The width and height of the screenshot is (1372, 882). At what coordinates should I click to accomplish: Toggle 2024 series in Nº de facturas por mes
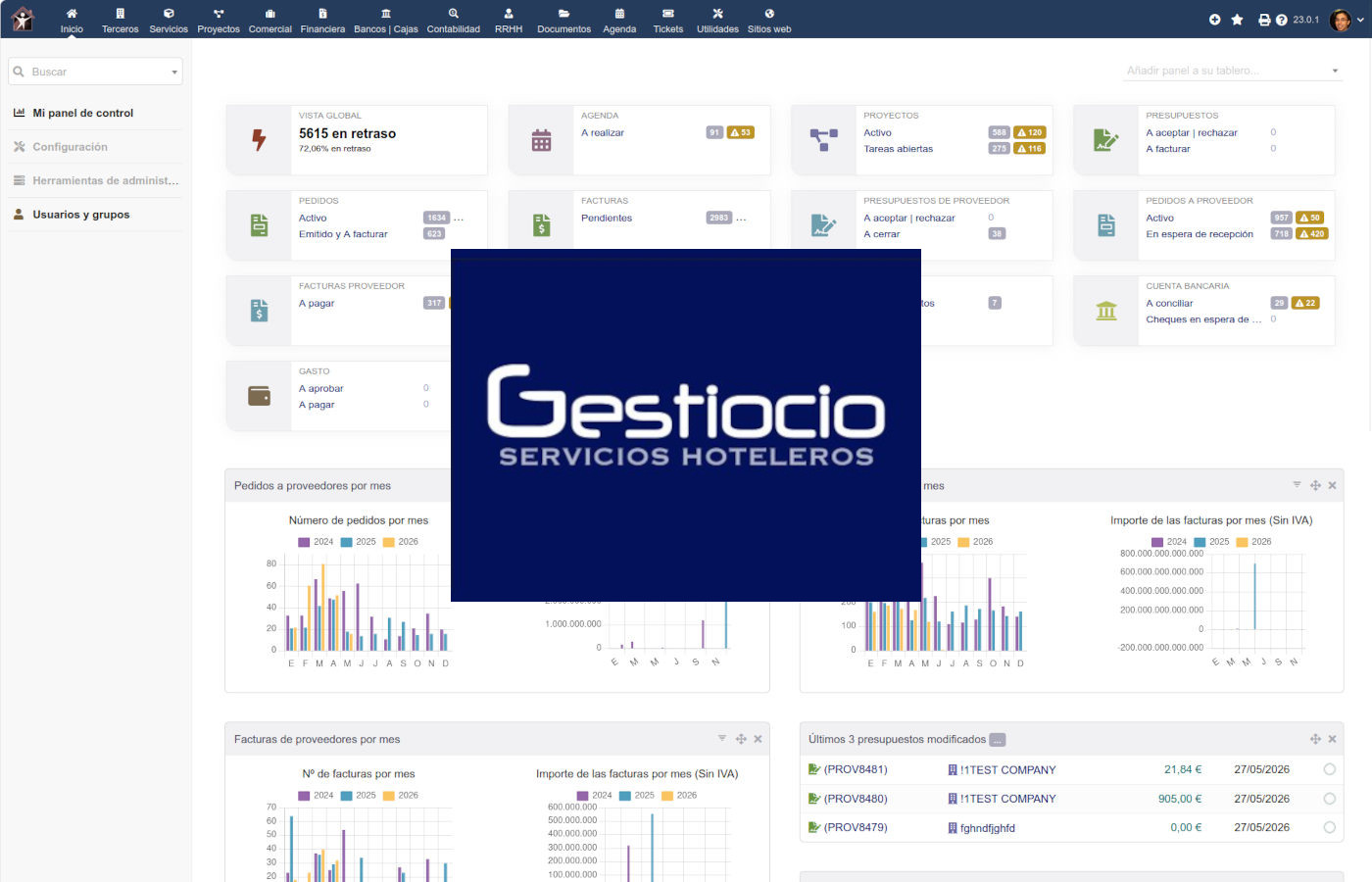tap(316, 796)
